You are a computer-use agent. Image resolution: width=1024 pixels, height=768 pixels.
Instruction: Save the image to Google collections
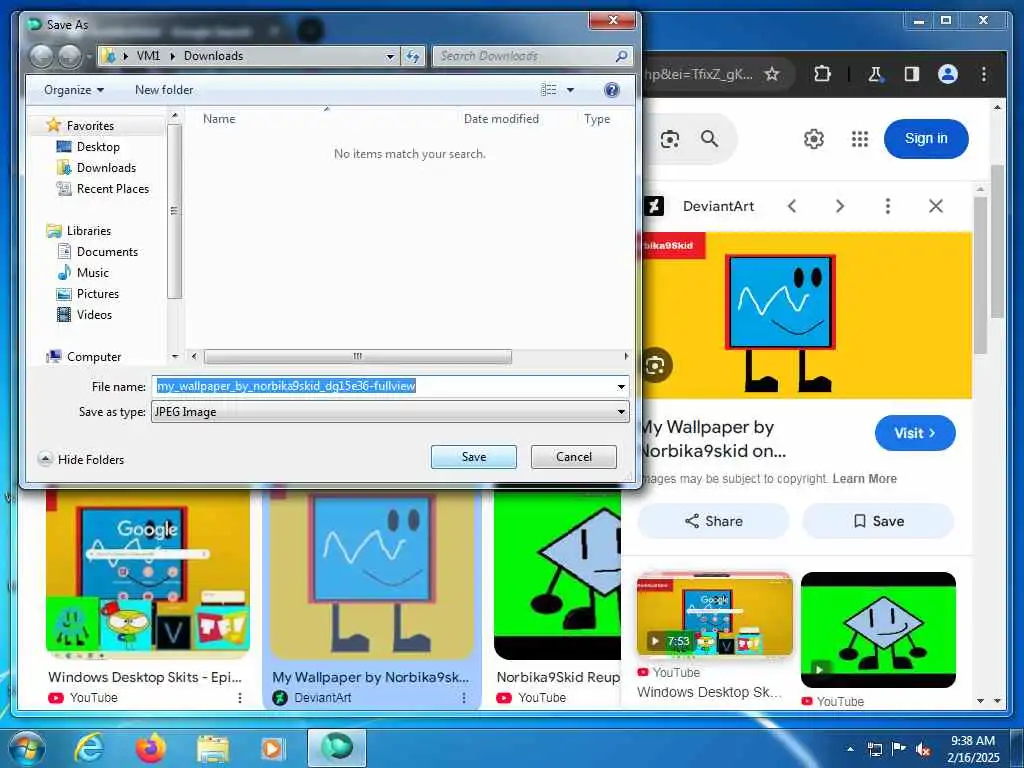click(878, 521)
